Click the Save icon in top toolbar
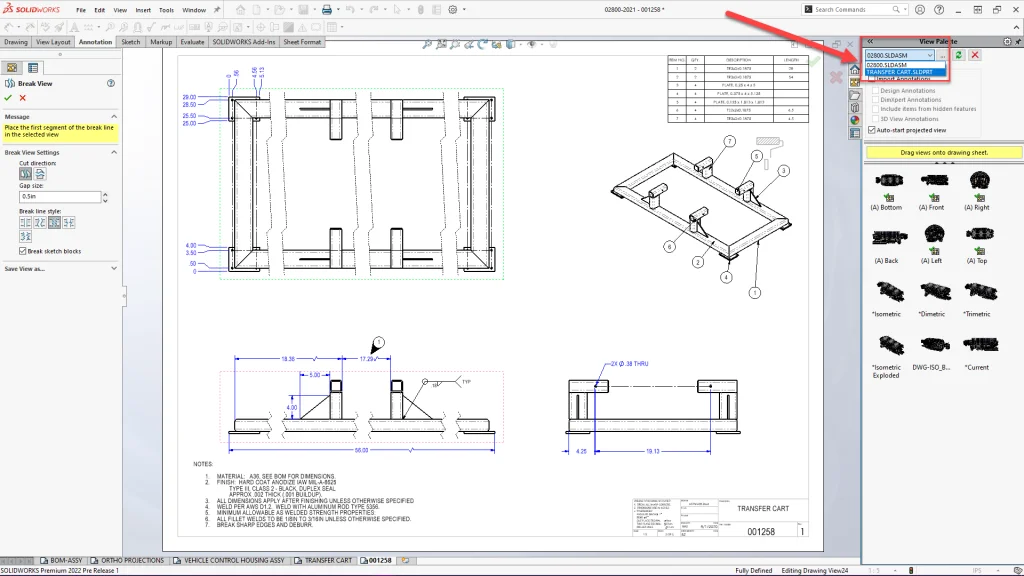The height and width of the screenshot is (576, 1024). coord(304,10)
